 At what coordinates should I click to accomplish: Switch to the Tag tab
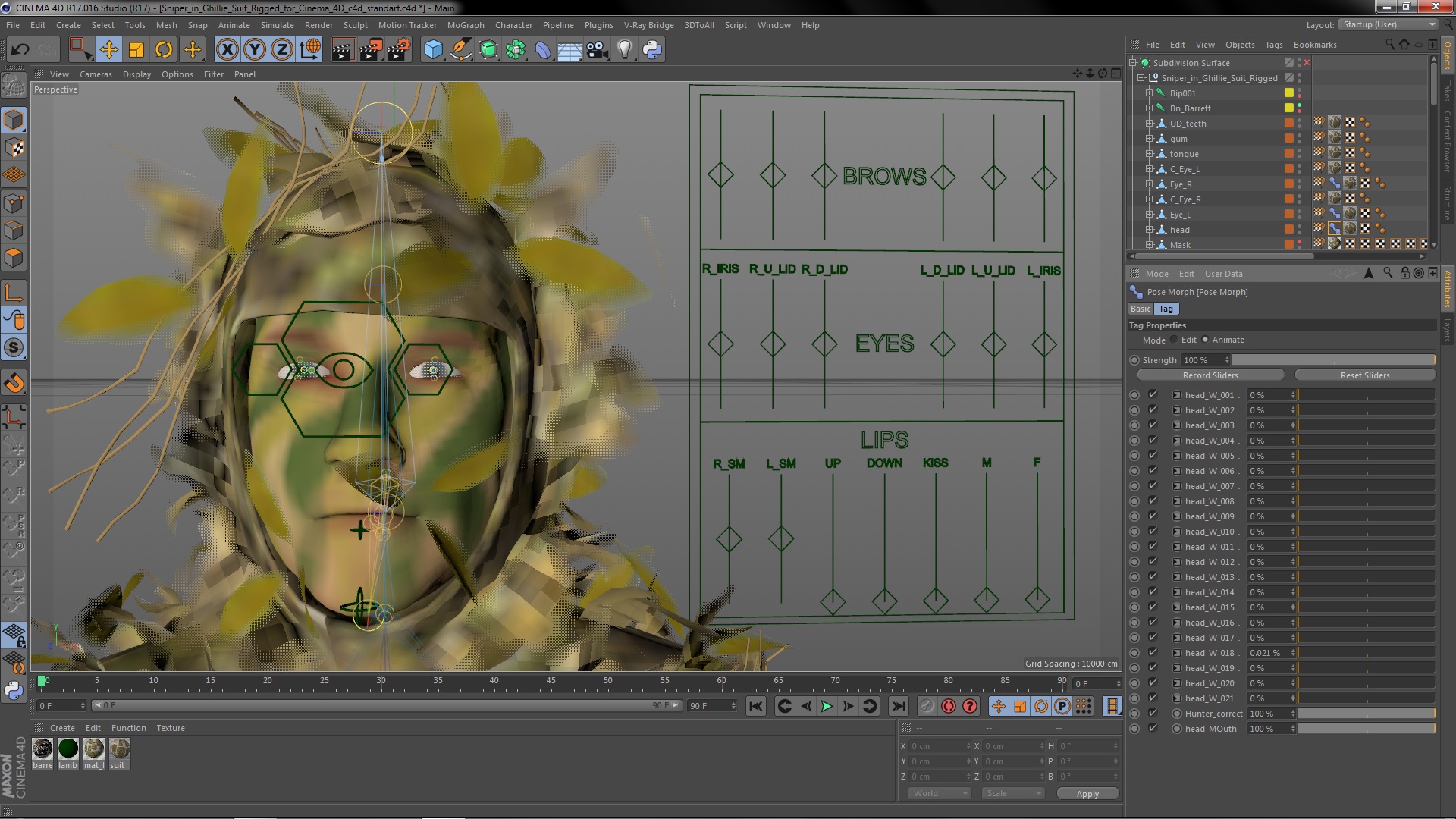(1166, 309)
